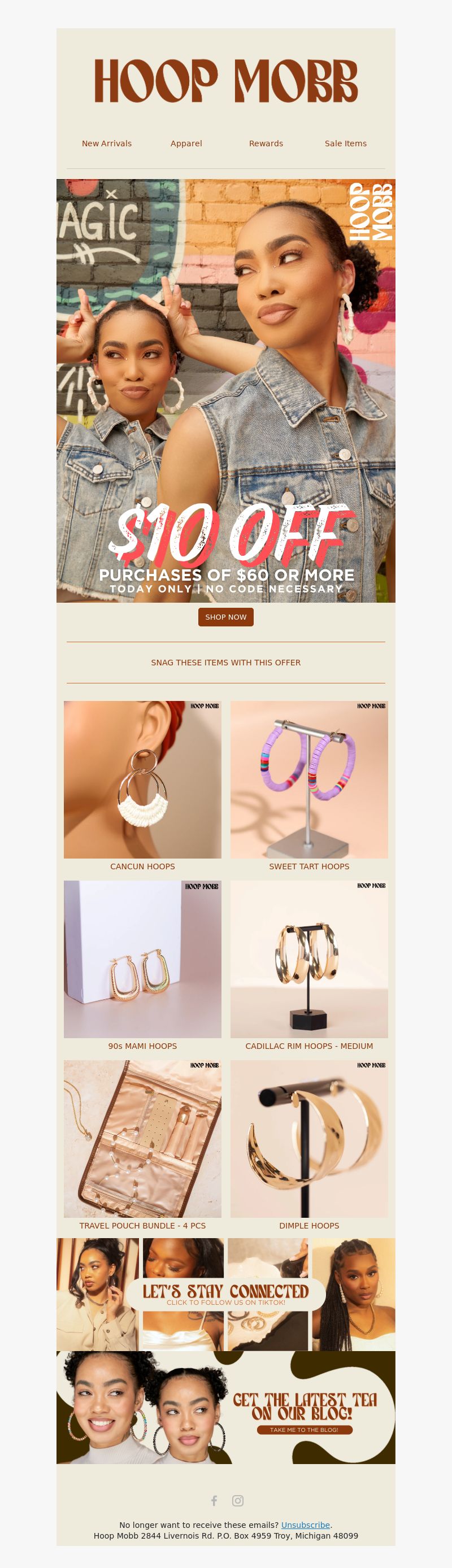The image size is (452, 1568).
Task: Select the Rewards navigation item
Action: coord(266,143)
